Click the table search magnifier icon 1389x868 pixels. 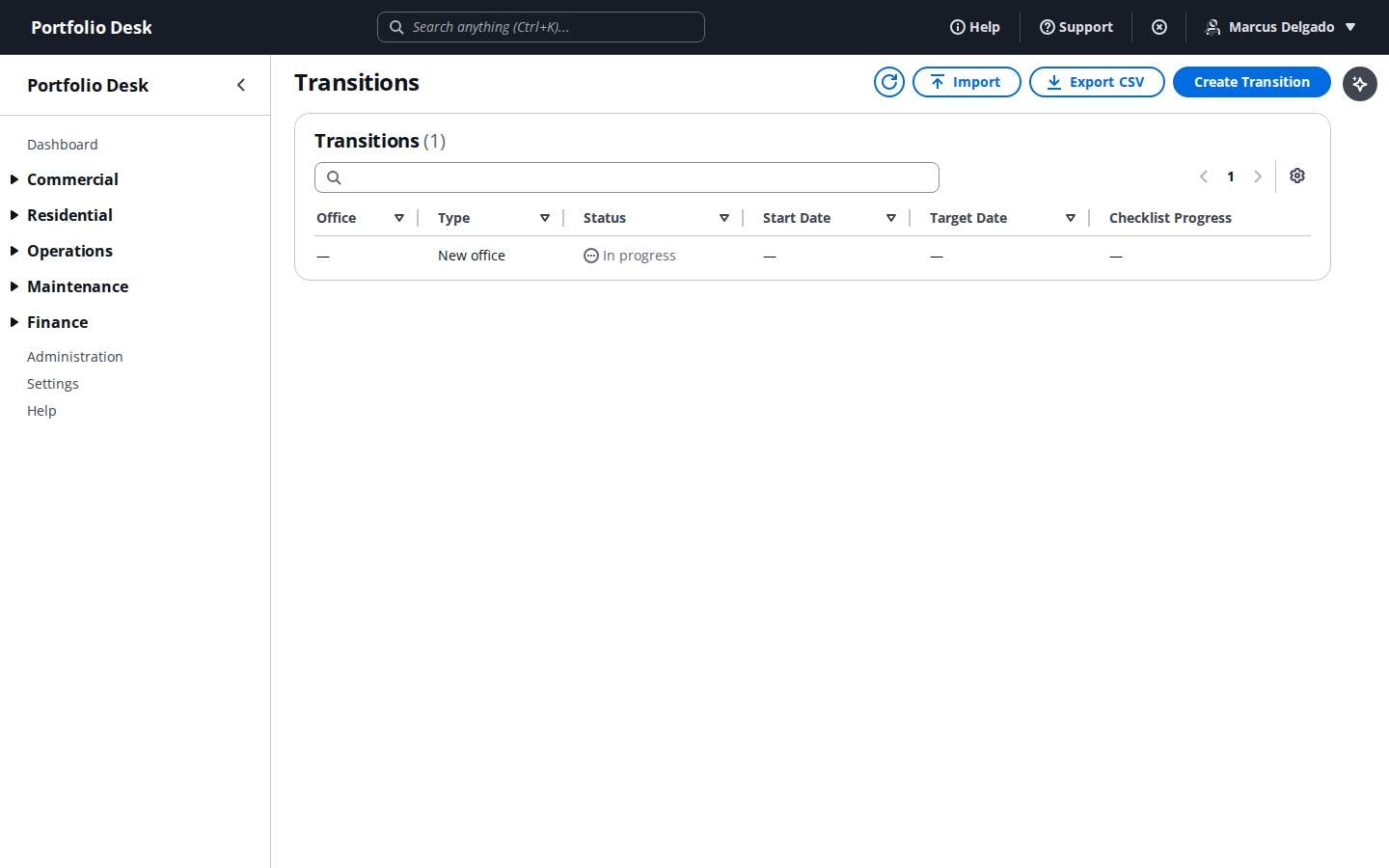(334, 177)
